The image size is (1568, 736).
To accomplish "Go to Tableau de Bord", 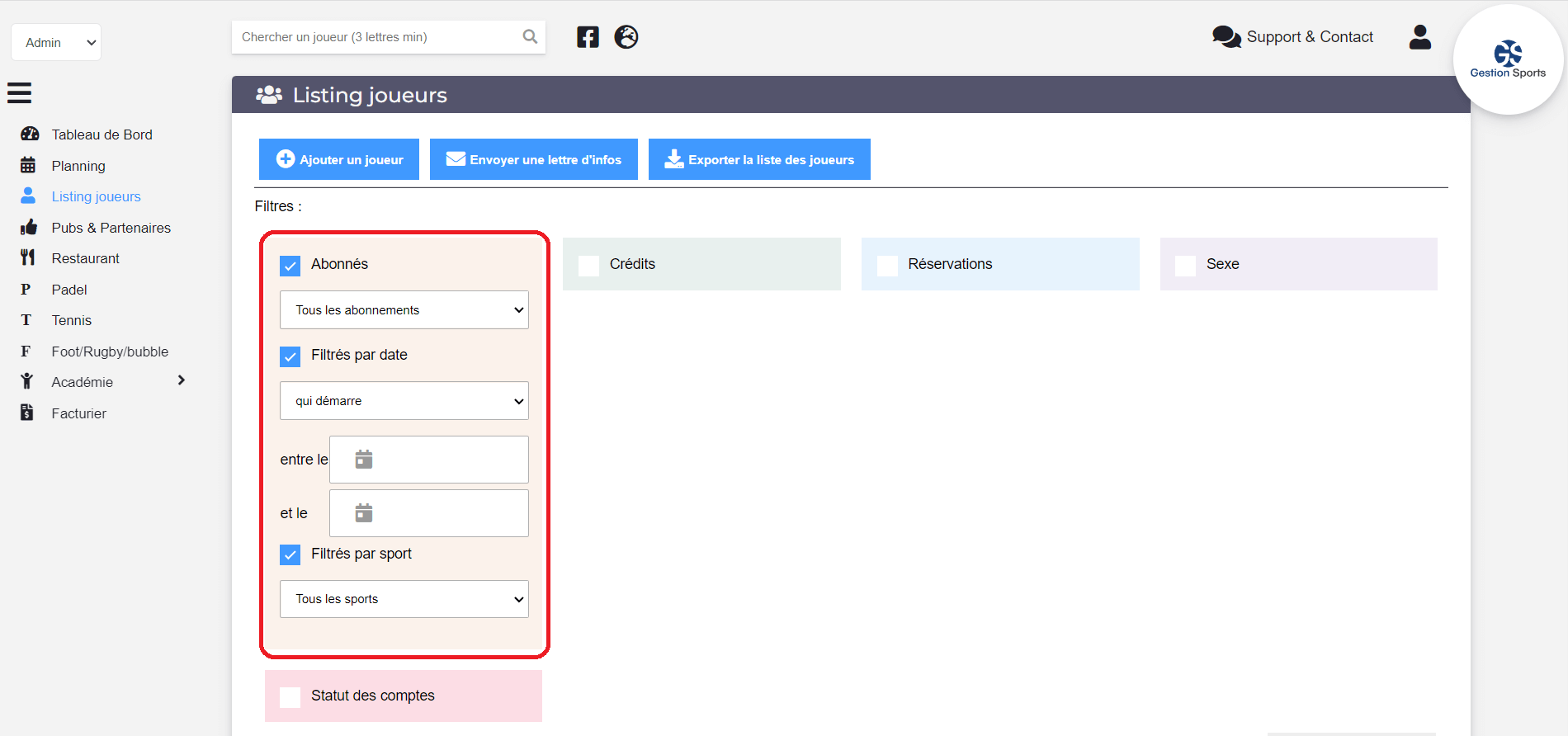I will (x=102, y=134).
